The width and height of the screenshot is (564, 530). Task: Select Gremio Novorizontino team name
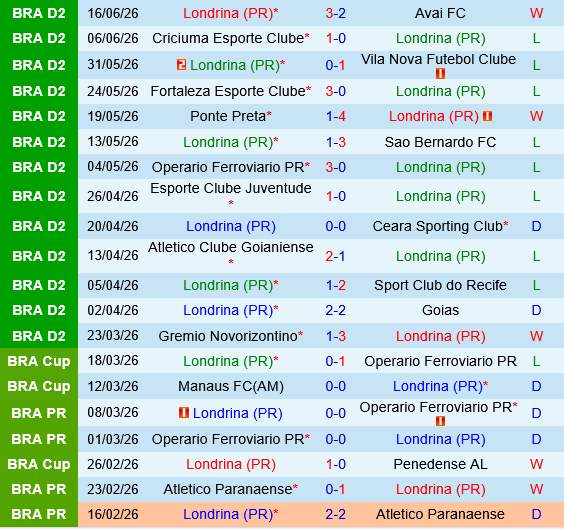point(228,336)
